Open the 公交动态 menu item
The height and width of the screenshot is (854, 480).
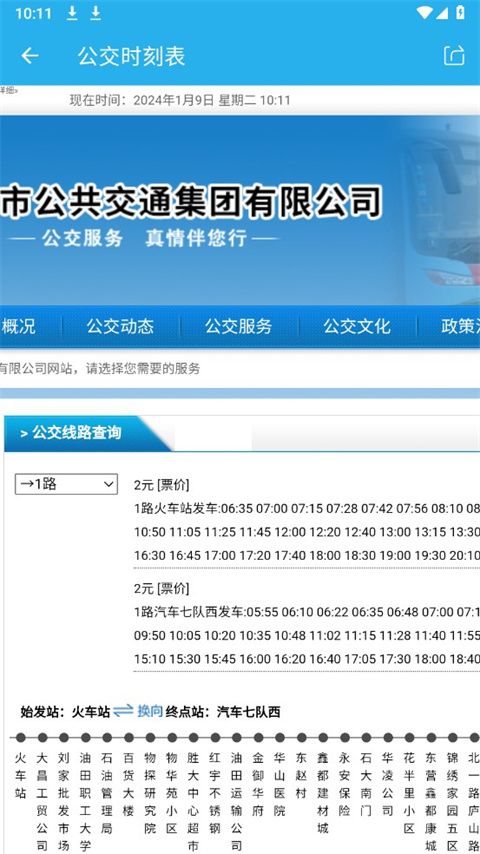click(x=120, y=326)
